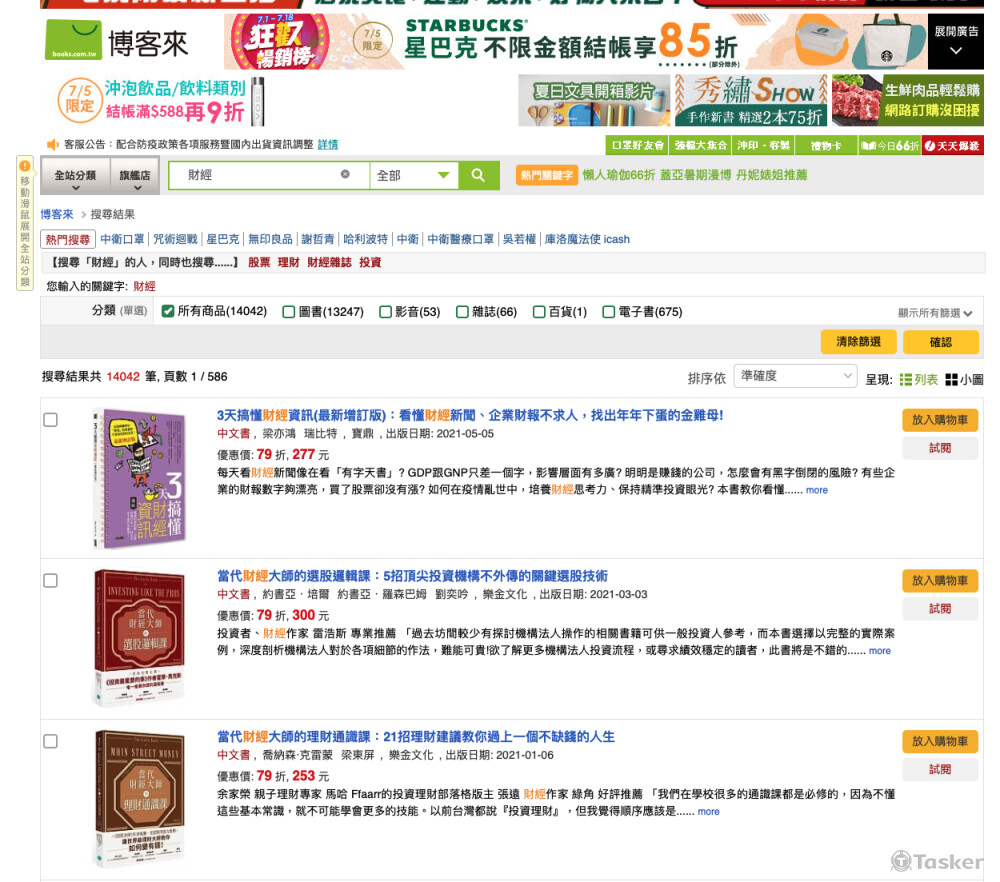Add 當代財經大師的選股邏輯課 to cart
Screen dimensions: 1000x882
940,580
